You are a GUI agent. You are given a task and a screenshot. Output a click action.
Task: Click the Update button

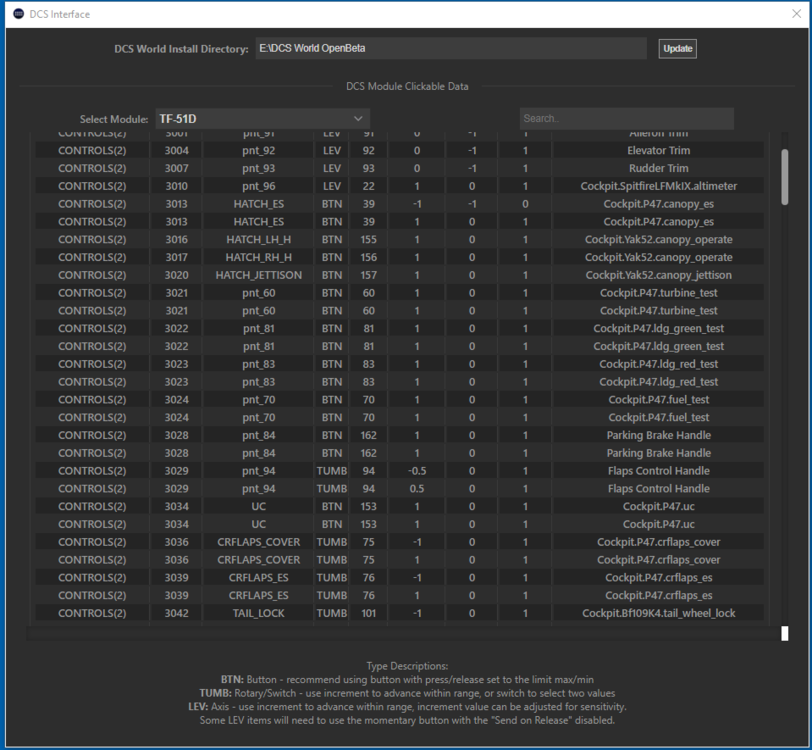(x=677, y=49)
